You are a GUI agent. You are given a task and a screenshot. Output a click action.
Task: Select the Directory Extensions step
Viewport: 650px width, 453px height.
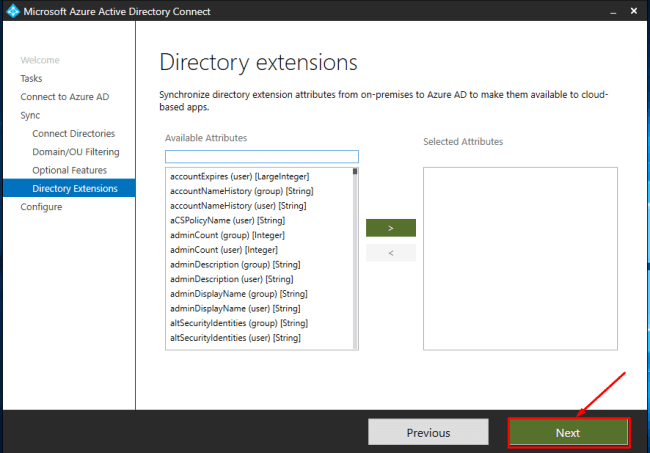click(69, 188)
